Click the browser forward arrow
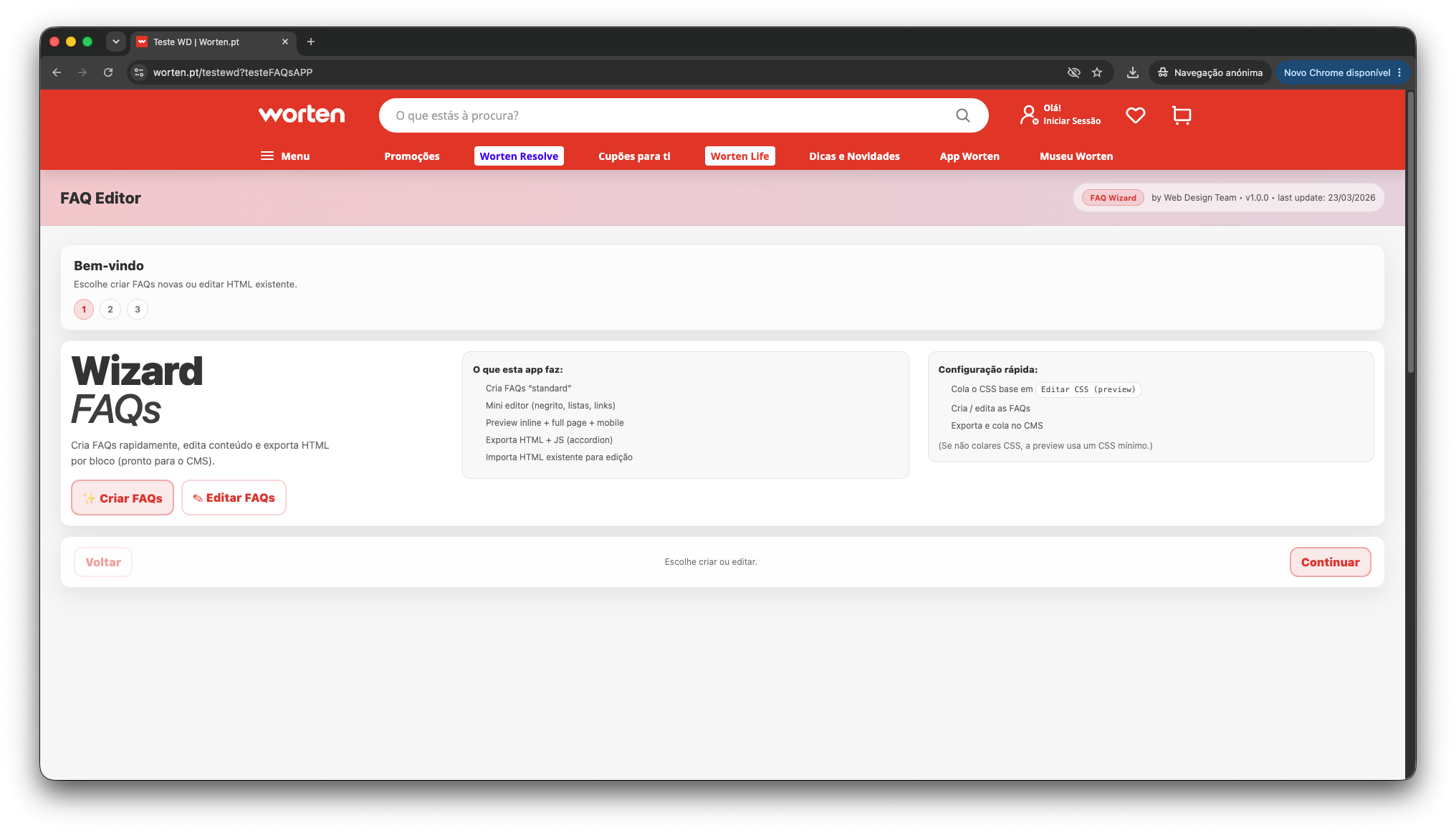Image resolution: width=1456 pixels, height=833 pixels. click(x=82, y=72)
